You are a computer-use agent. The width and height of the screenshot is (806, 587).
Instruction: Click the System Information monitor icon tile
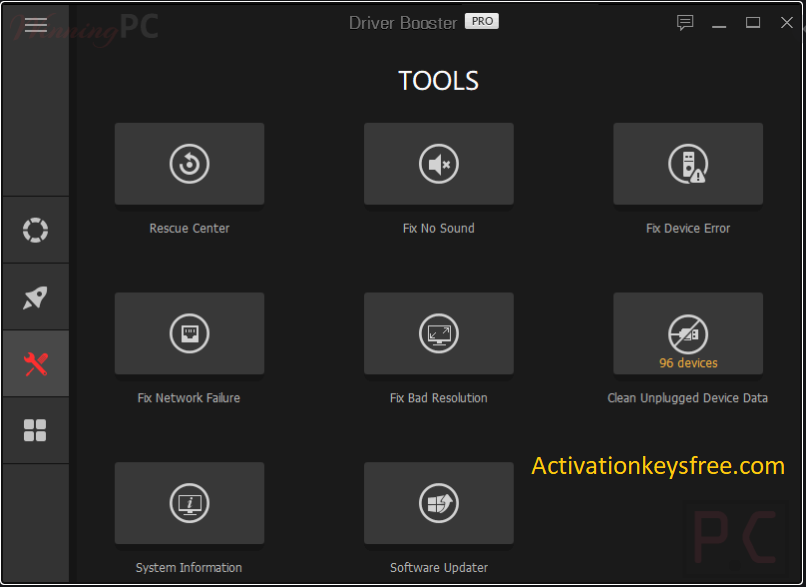190,503
